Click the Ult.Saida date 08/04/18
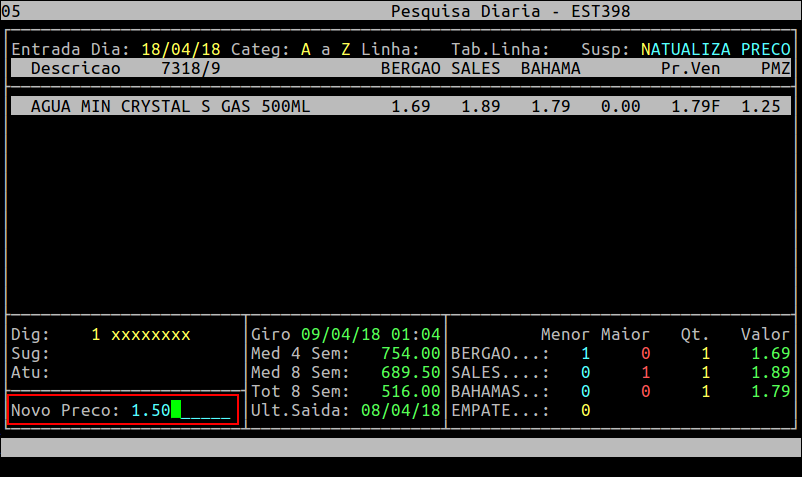This screenshot has height=477, width=802. point(400,410)
